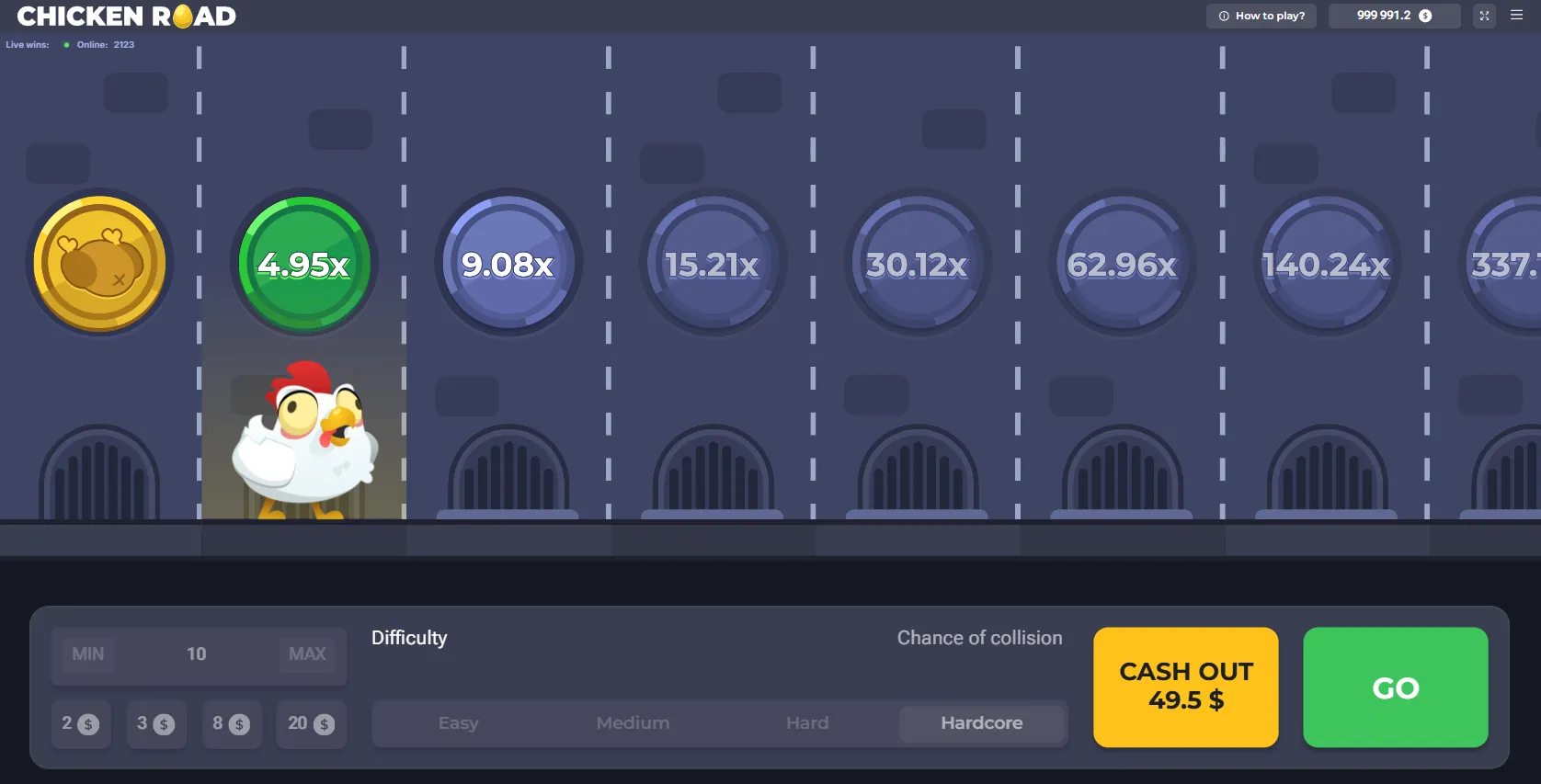Click the 62.96x multiplier coin

click(1122, 264)
